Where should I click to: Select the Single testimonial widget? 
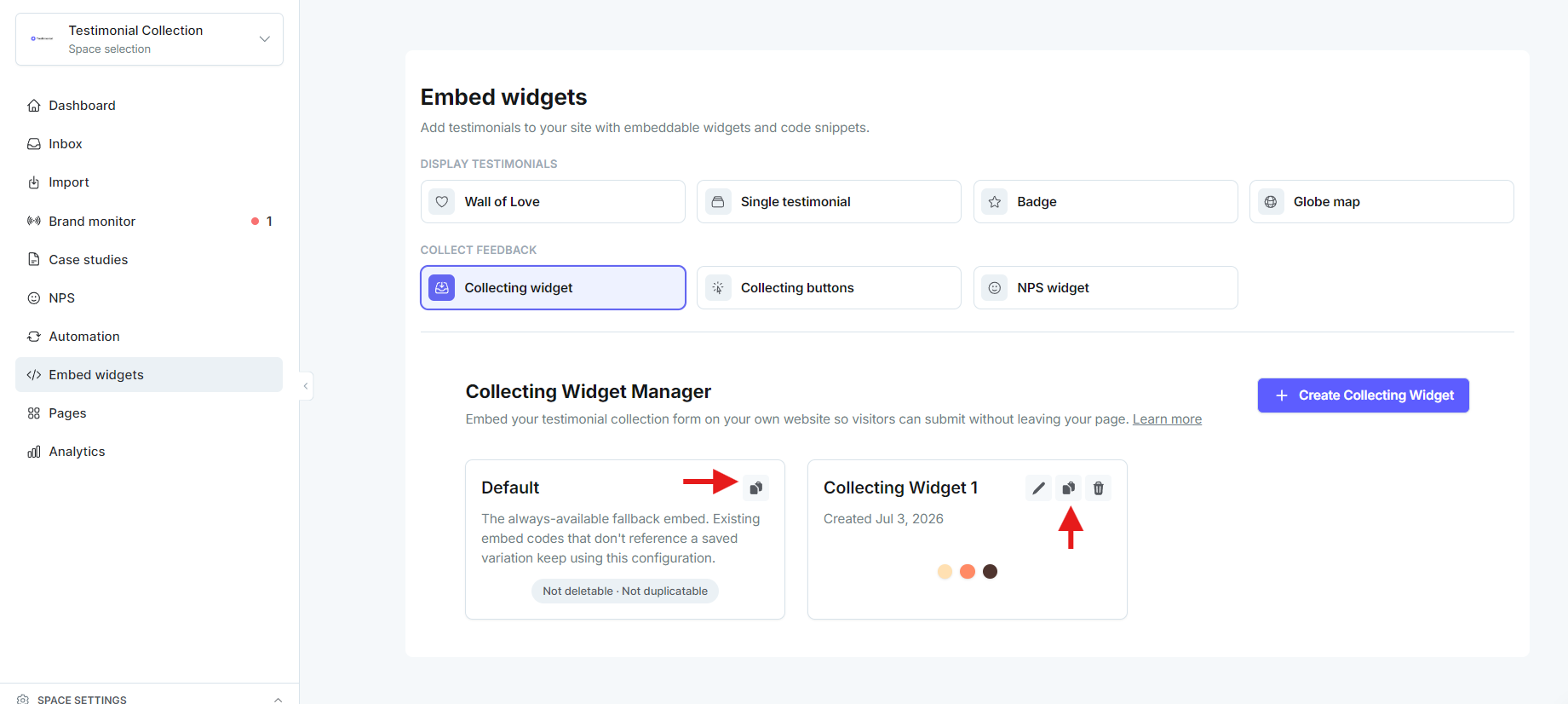[829, 202]
